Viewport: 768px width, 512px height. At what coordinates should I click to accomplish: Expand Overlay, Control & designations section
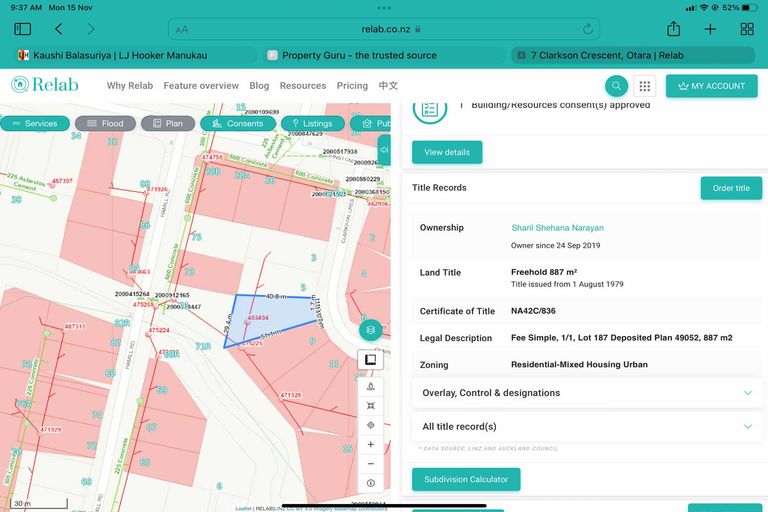coord(586,393)
